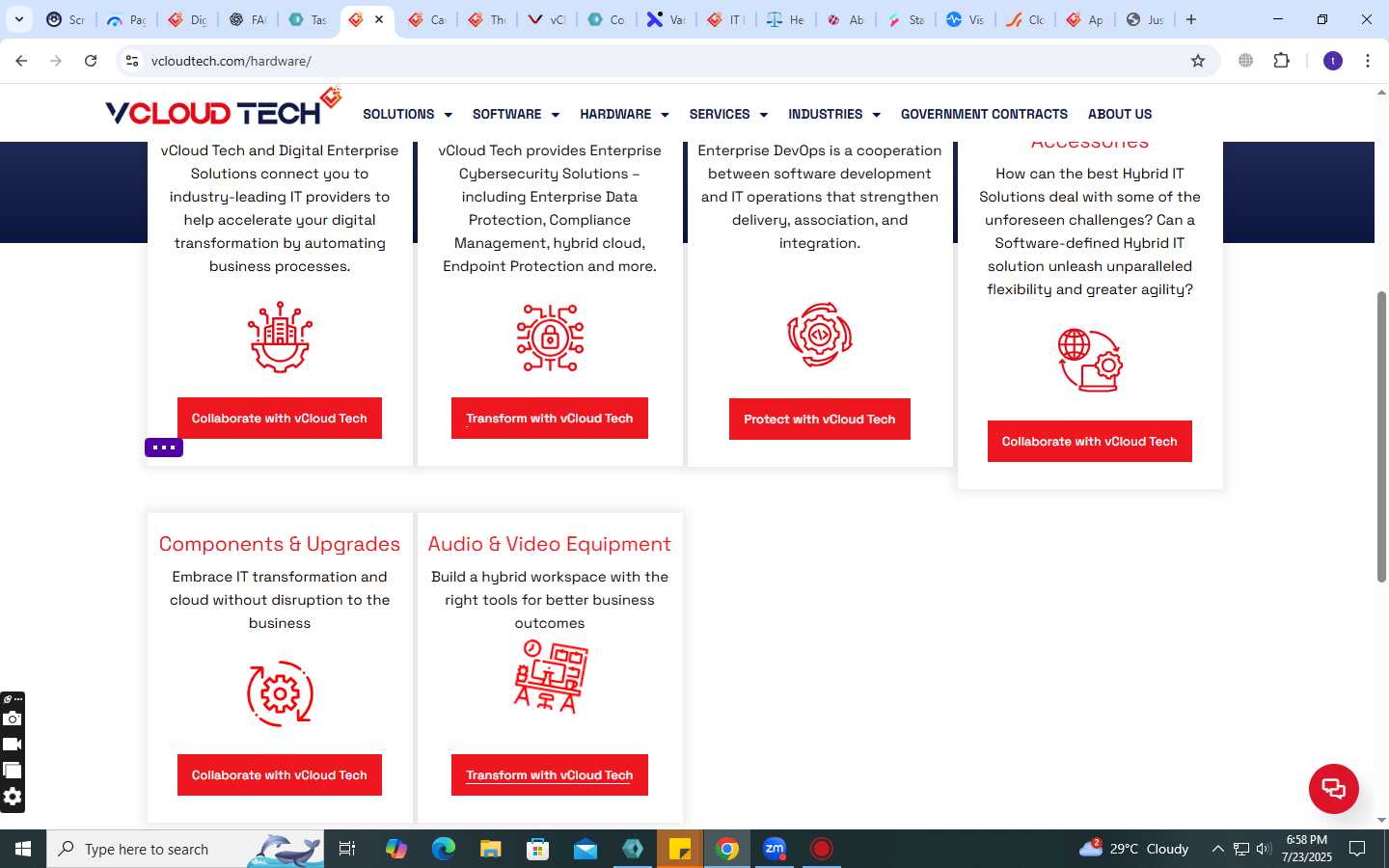Open the Chrome profile avatar
This screenshot has height=868, width=1389.
1333,61
